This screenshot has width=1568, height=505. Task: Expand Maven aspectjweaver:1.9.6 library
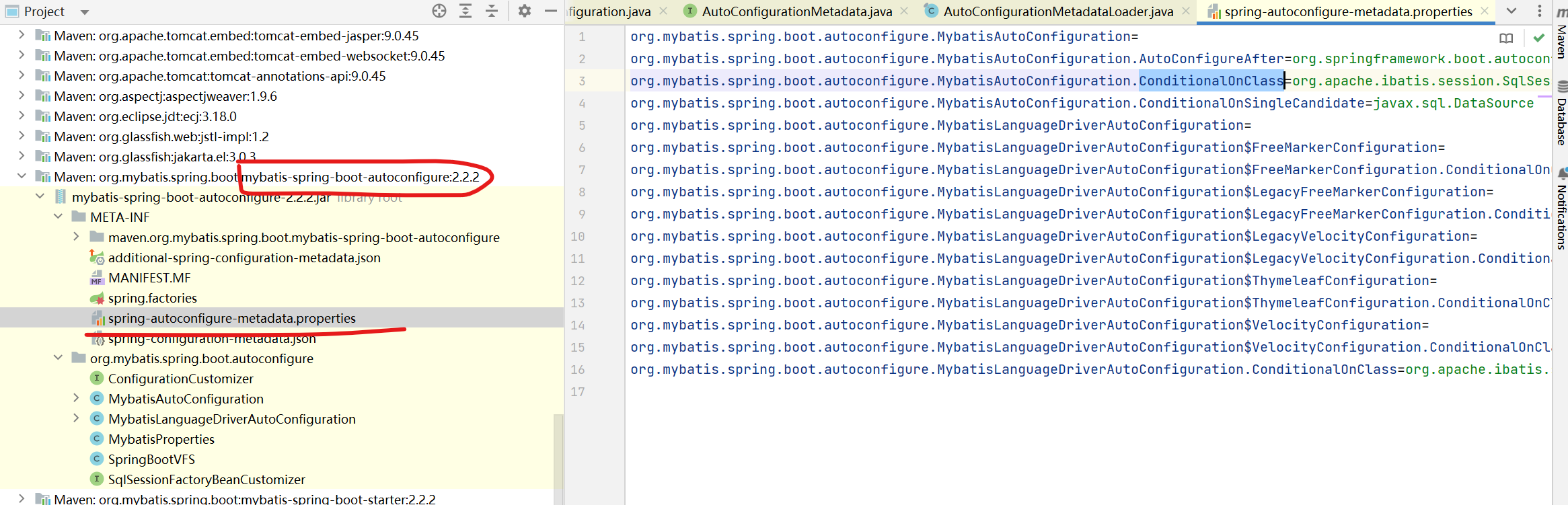coord(22,95)
